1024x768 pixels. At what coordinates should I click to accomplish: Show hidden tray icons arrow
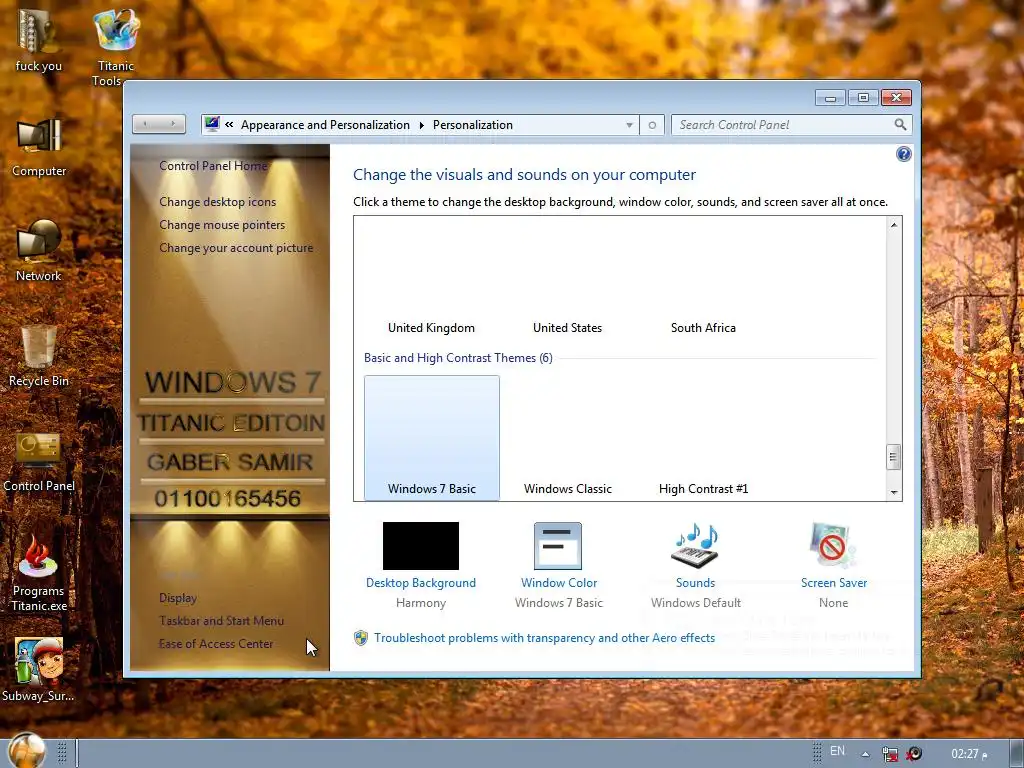[865, 754]
